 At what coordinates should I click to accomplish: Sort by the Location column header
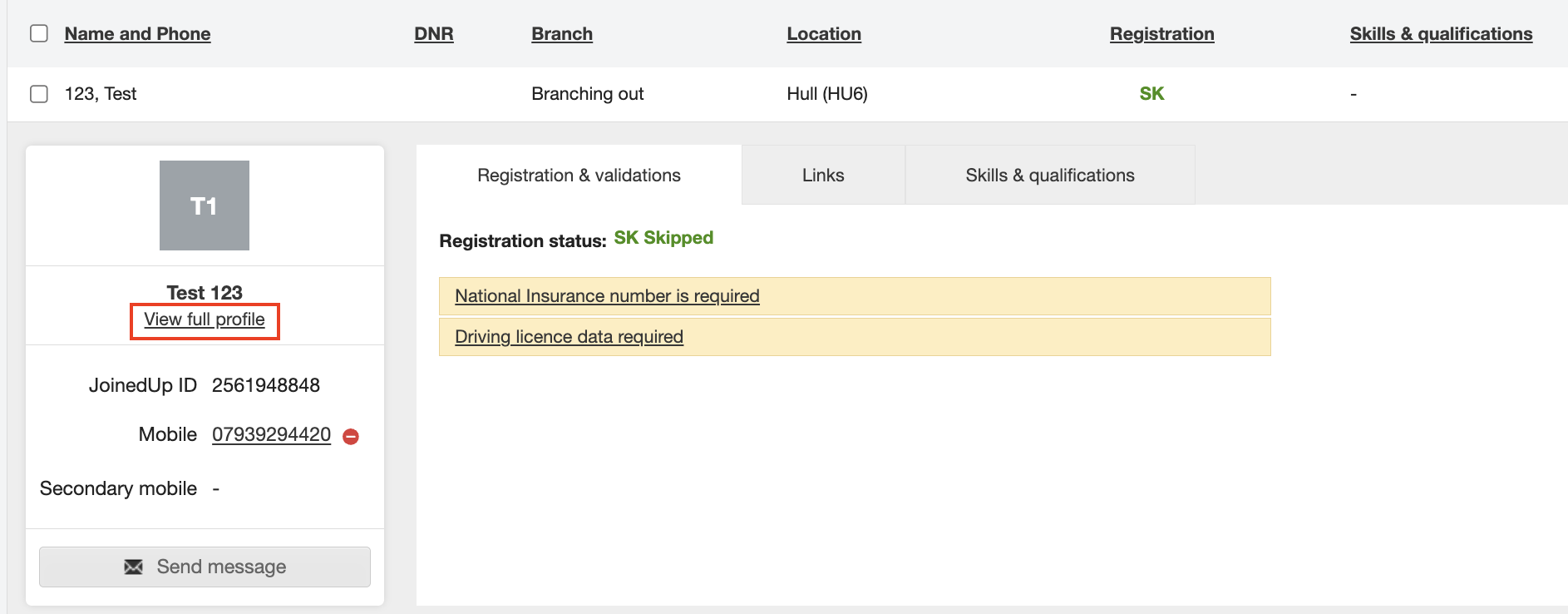pos(824,34)
